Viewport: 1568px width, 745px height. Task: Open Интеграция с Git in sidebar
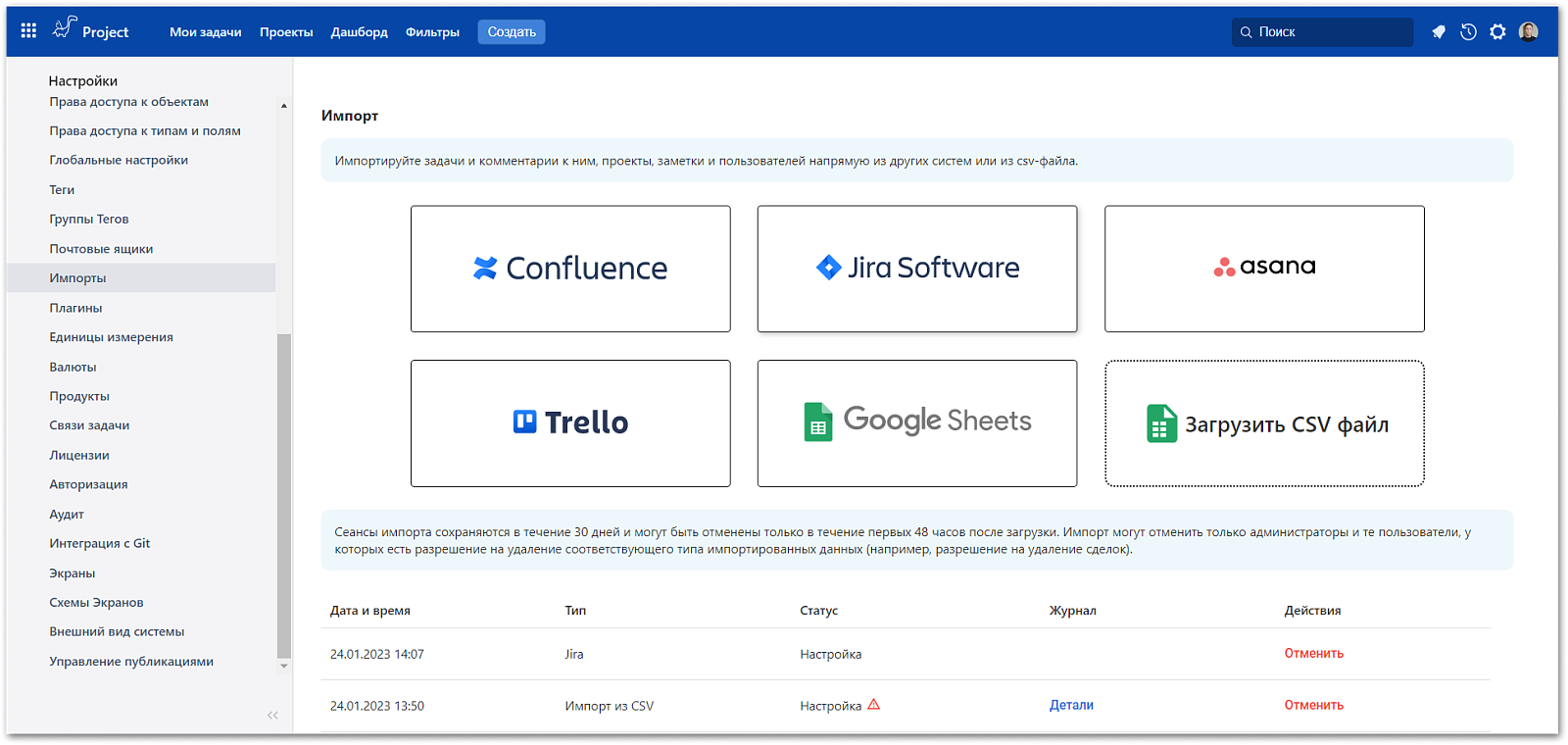100,543
